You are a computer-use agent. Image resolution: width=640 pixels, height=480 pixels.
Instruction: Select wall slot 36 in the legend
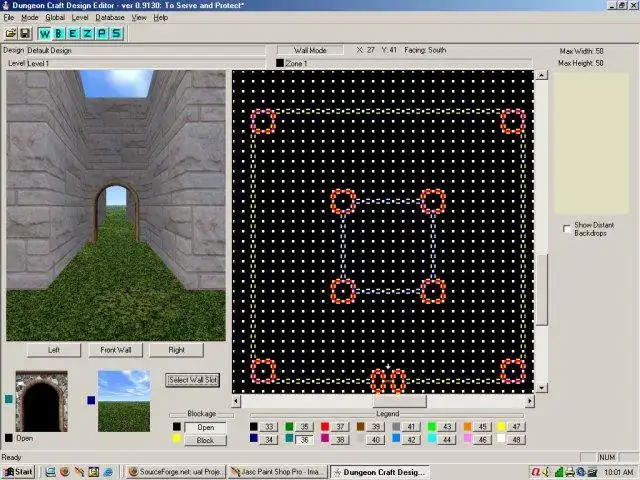(304, 440)
